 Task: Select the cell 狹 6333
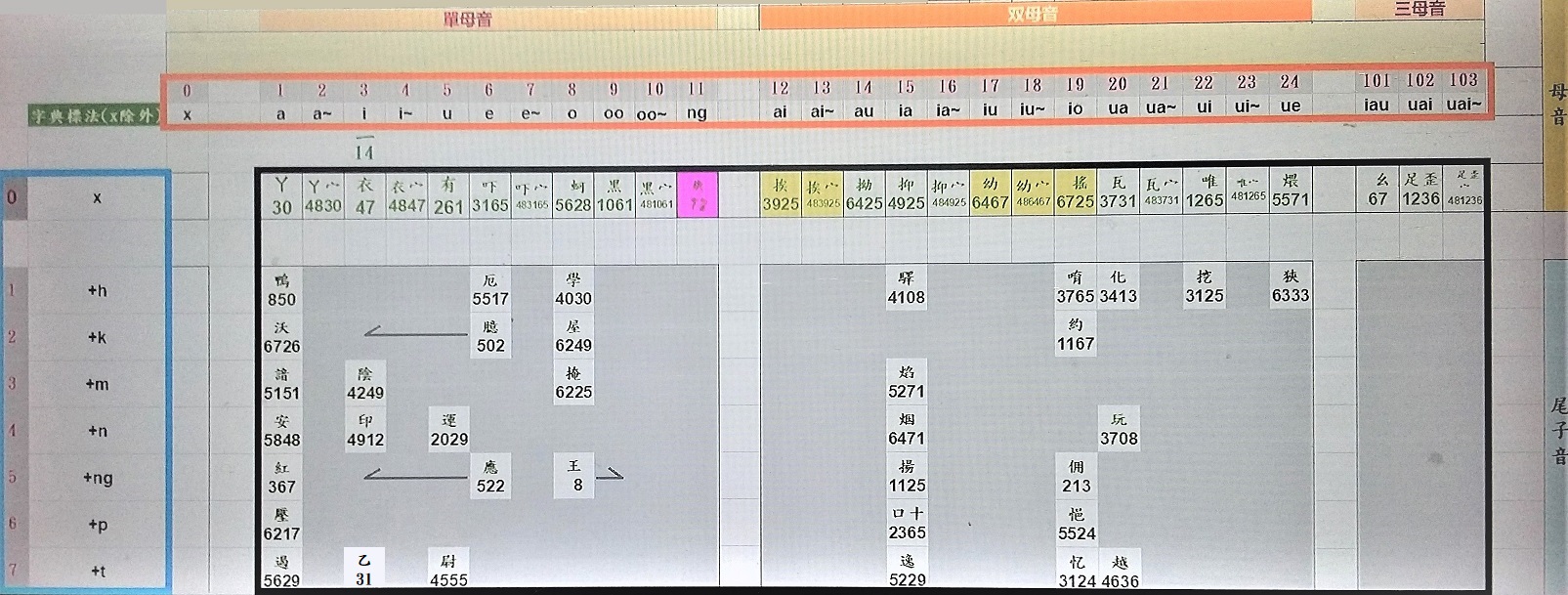(1291, 287)
